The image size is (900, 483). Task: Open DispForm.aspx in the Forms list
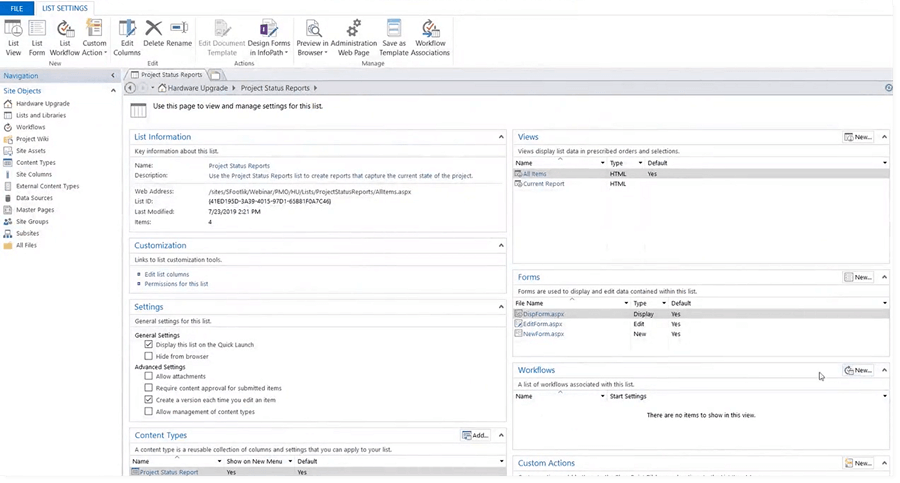coord(544,313)
